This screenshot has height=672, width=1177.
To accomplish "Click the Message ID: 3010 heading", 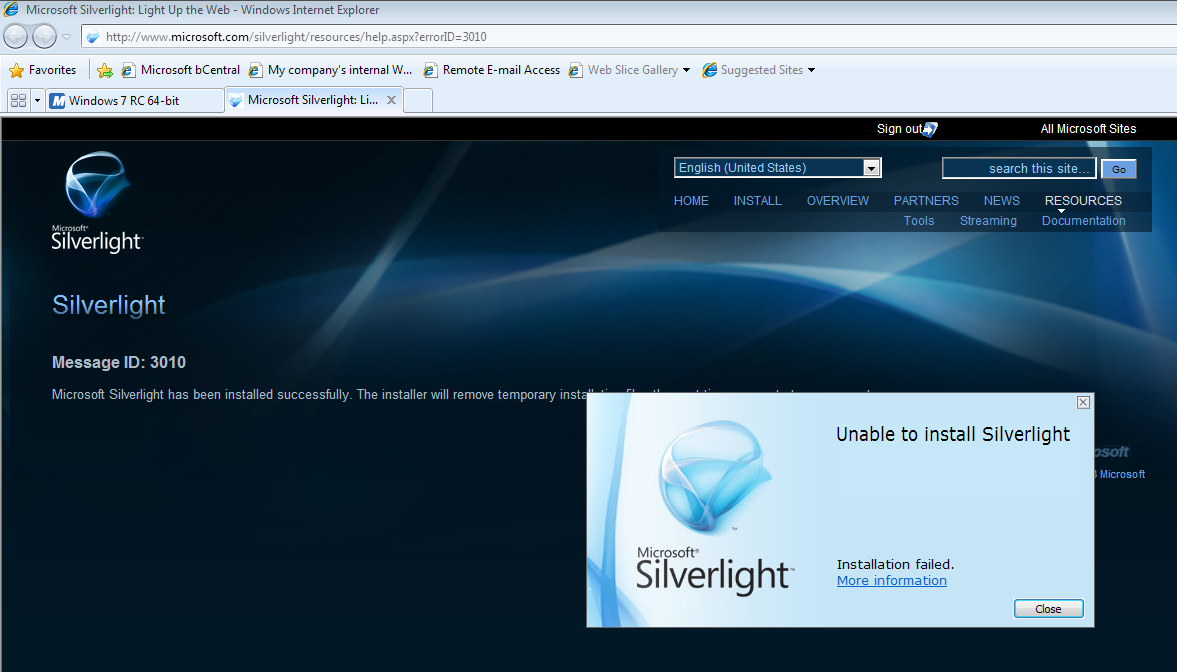I will click(119, 363).
